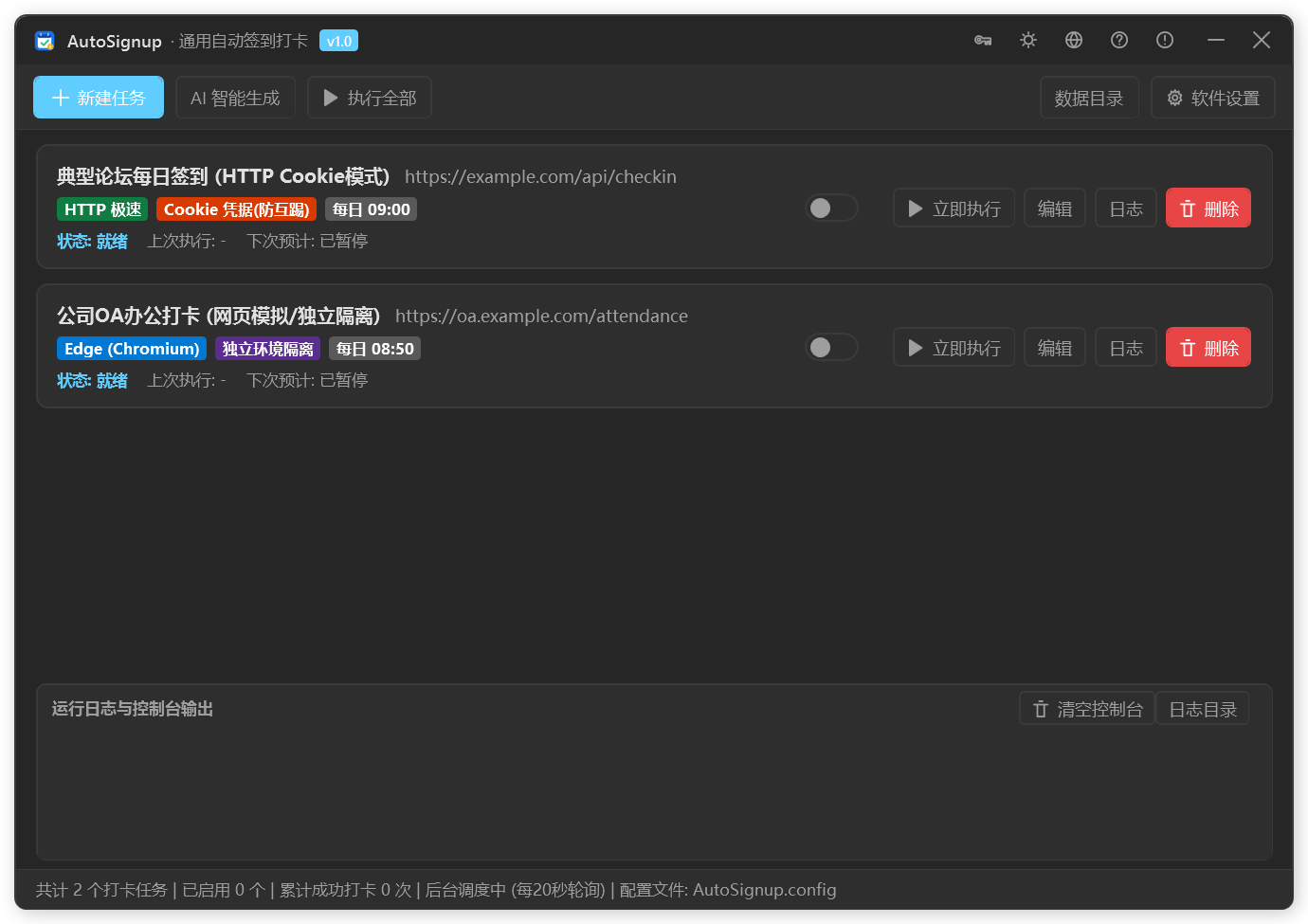Run 公司OA办公打卡 with 立即执行
This screenshot has width=1308, height=924.
coord(954,348)
